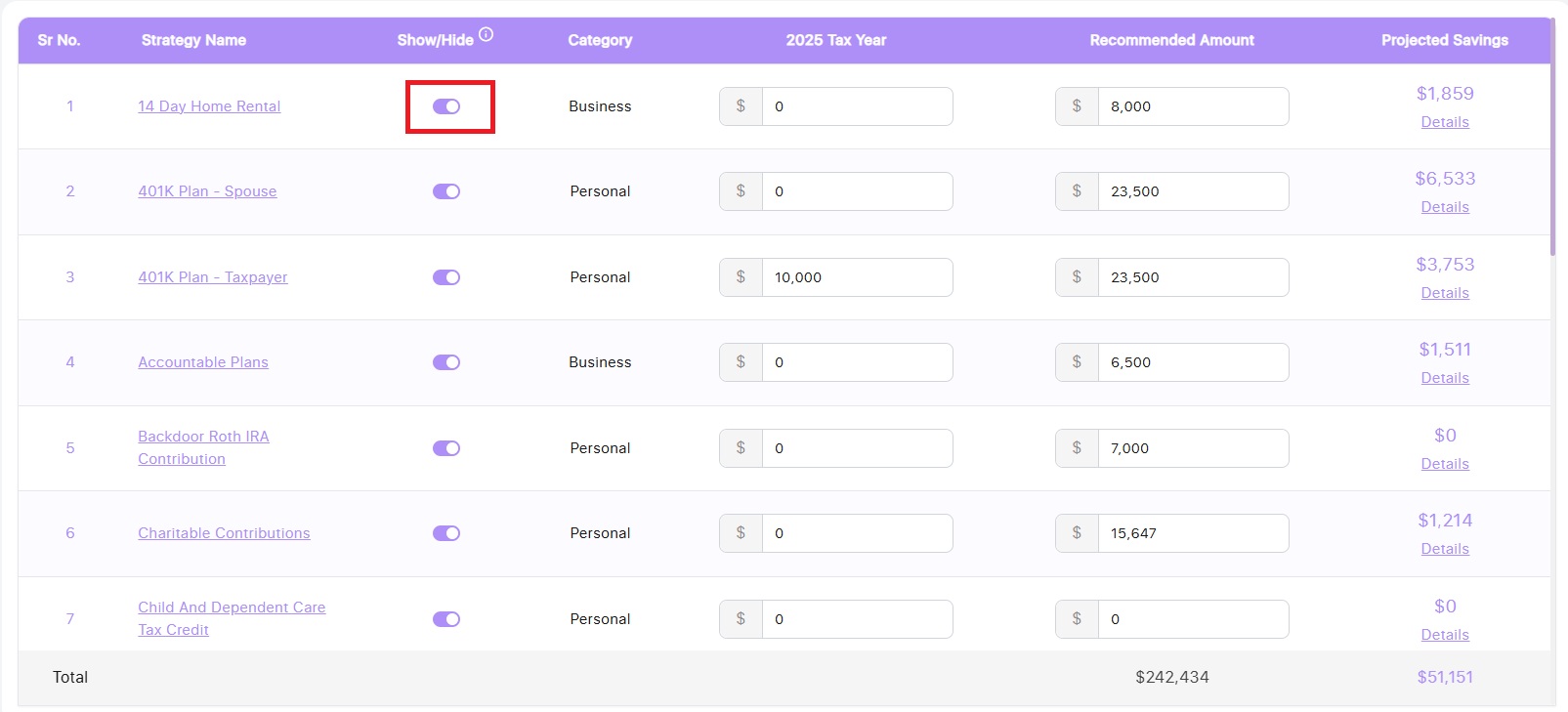
Task: Hide the Backdoor Roth IRA Contribution strategy
Action: (x=446, y=448)
